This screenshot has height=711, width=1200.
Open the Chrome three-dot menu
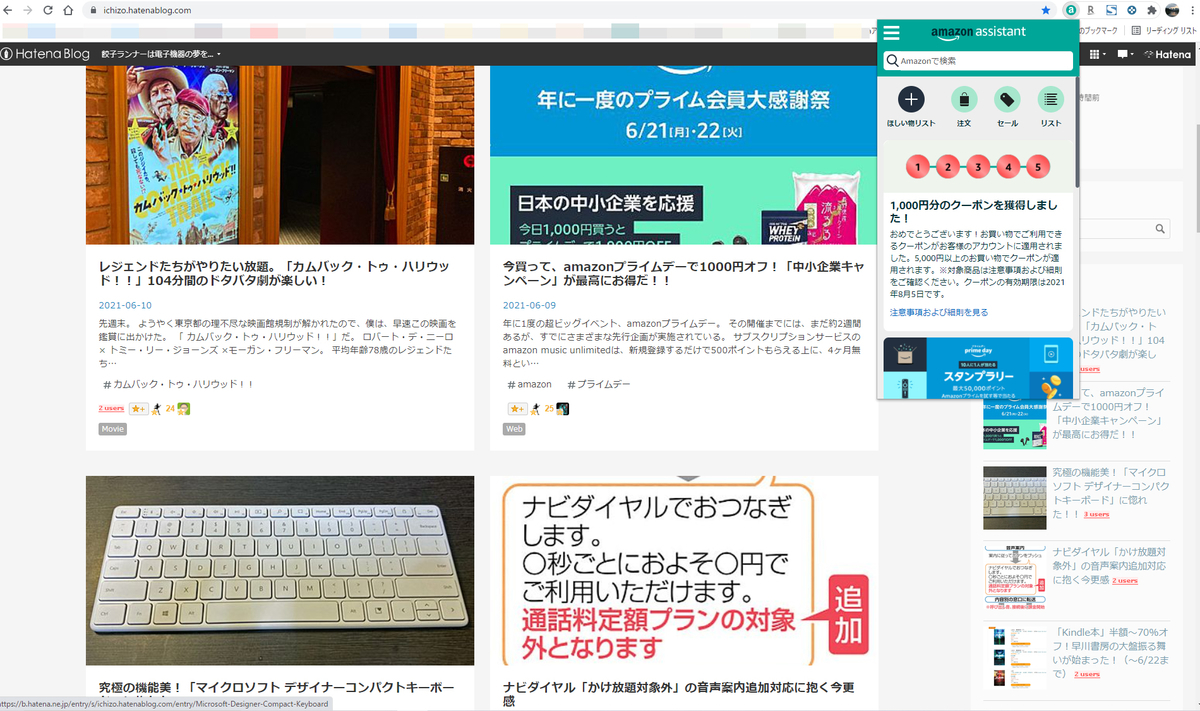click(1191, 10)
